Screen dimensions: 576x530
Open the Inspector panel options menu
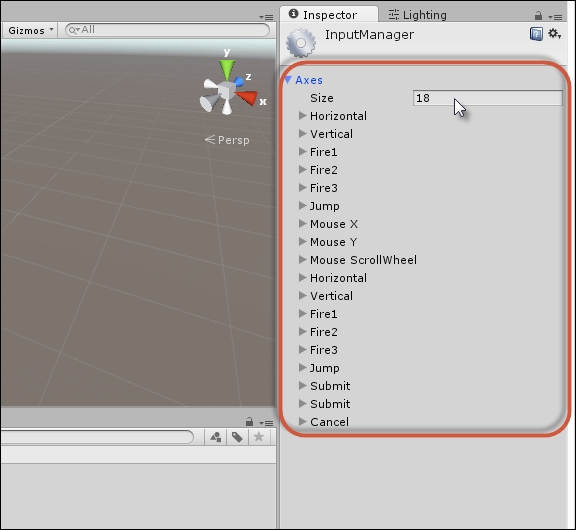(x=555, y=17)
